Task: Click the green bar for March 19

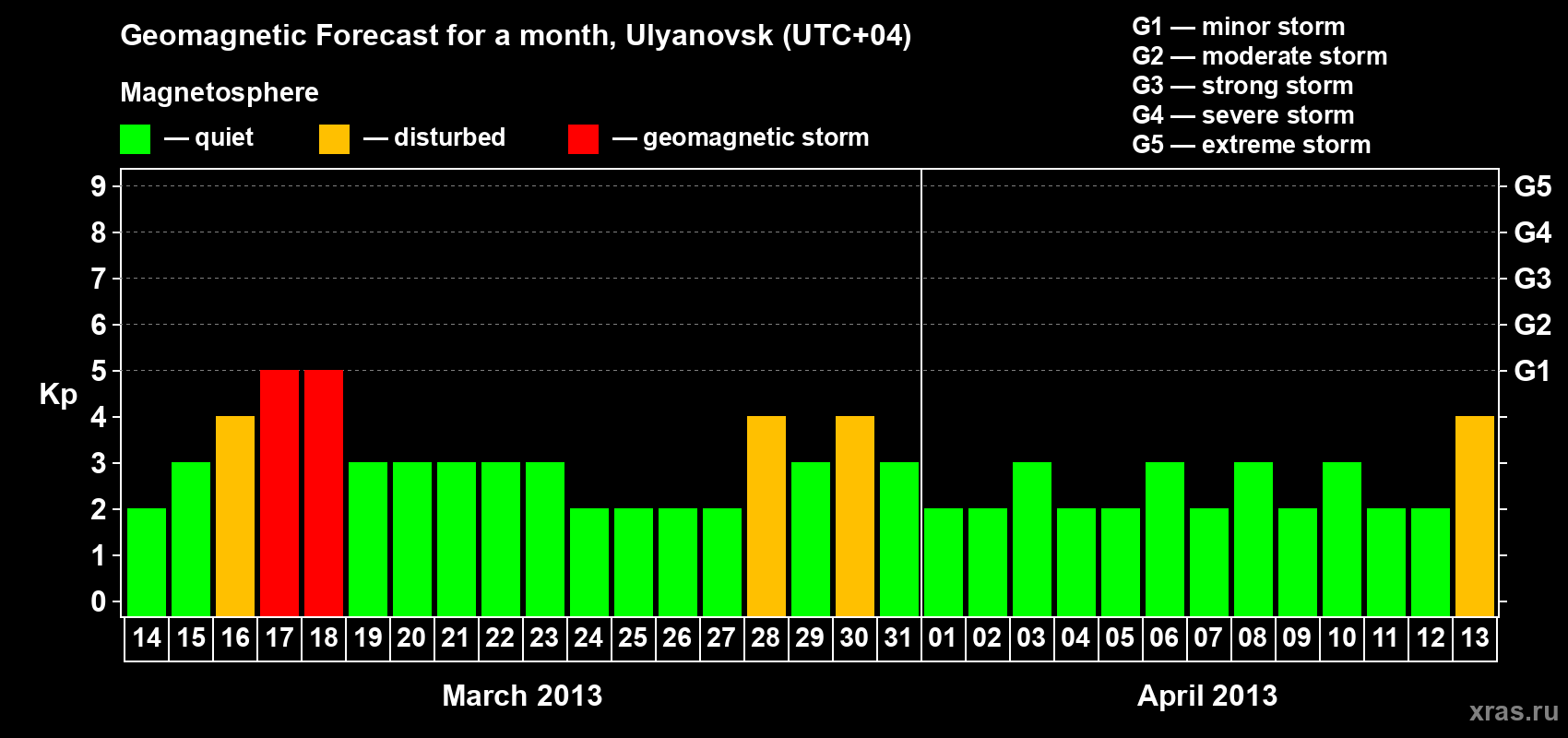Action: (x=368, y=539)
